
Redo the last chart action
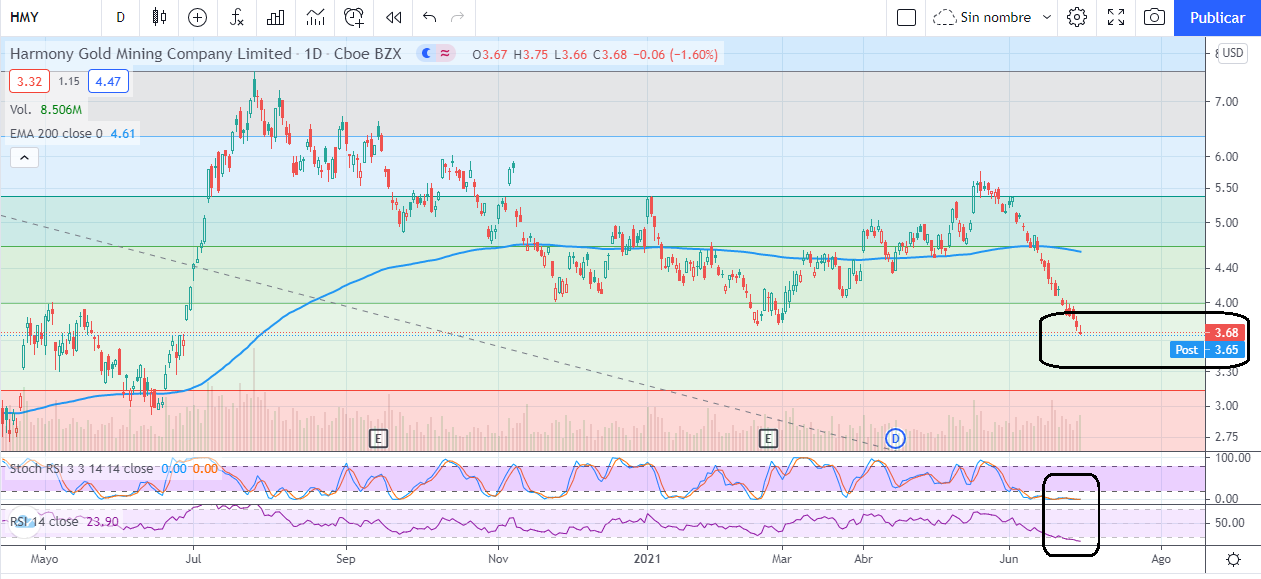(458, 17)
